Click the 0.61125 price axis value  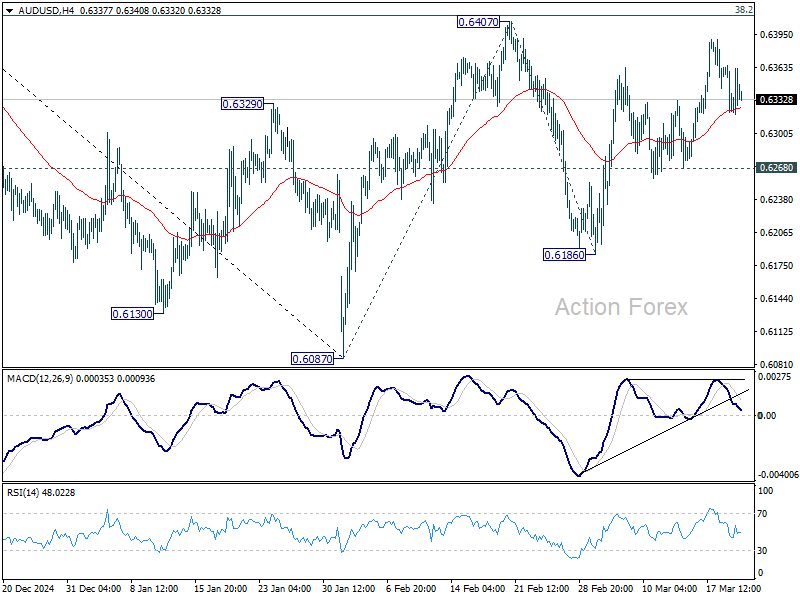coord(777,332)
